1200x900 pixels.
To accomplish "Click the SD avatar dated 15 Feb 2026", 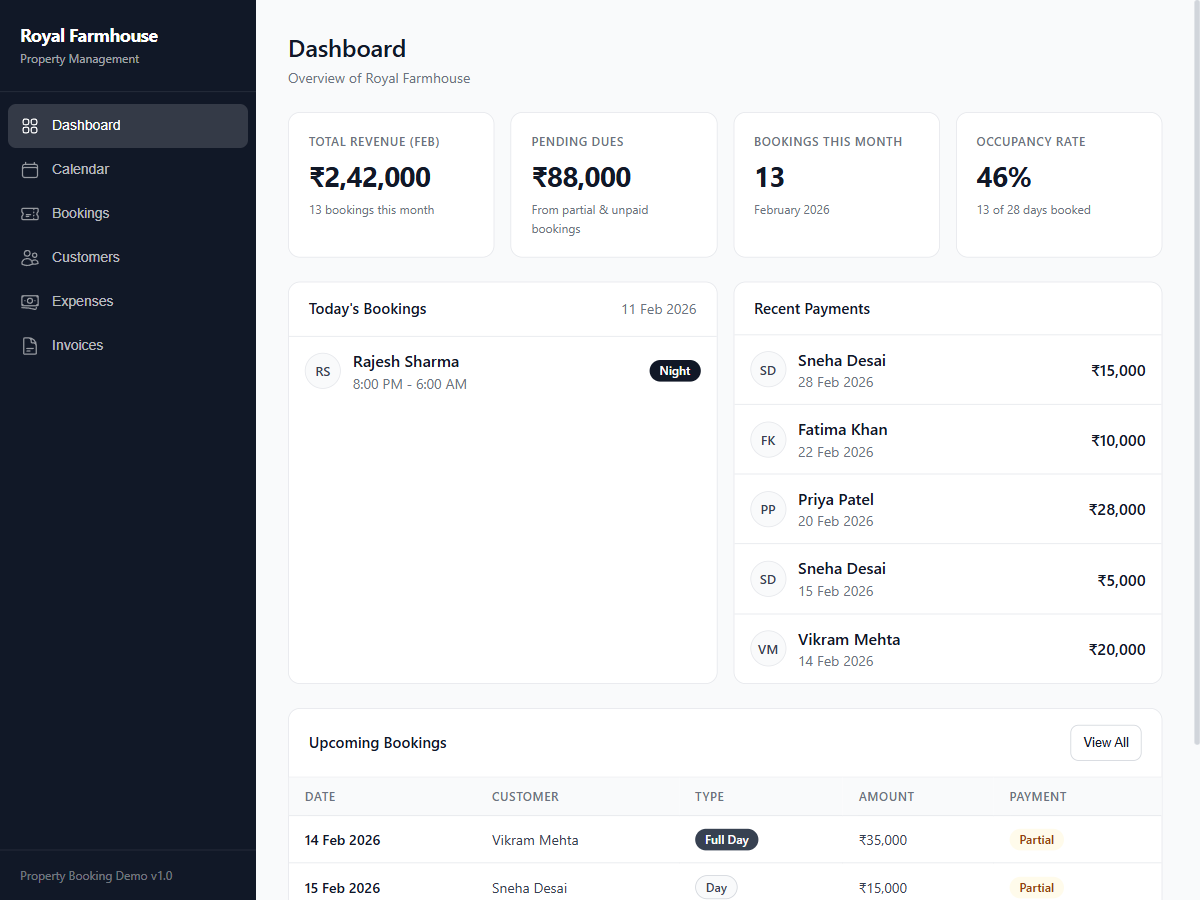I will pos(768,579).
